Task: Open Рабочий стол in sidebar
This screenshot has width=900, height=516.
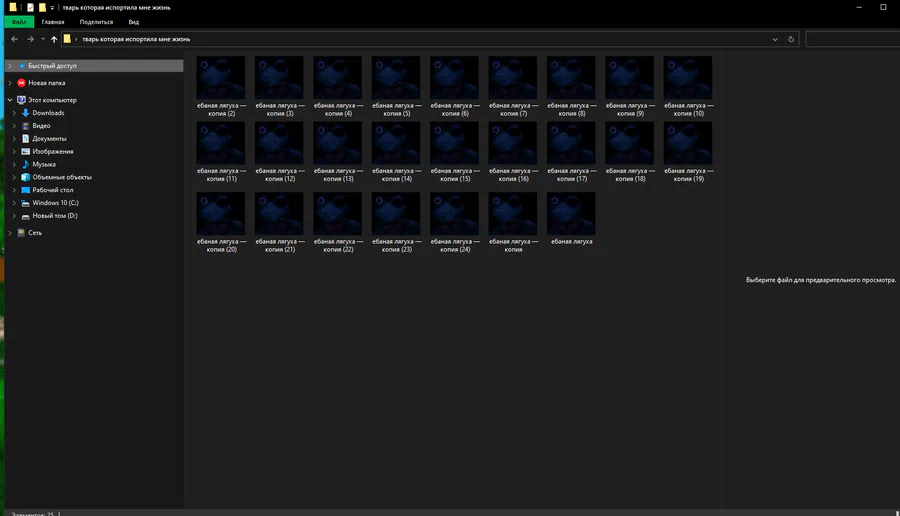Action: coord(53,190)
